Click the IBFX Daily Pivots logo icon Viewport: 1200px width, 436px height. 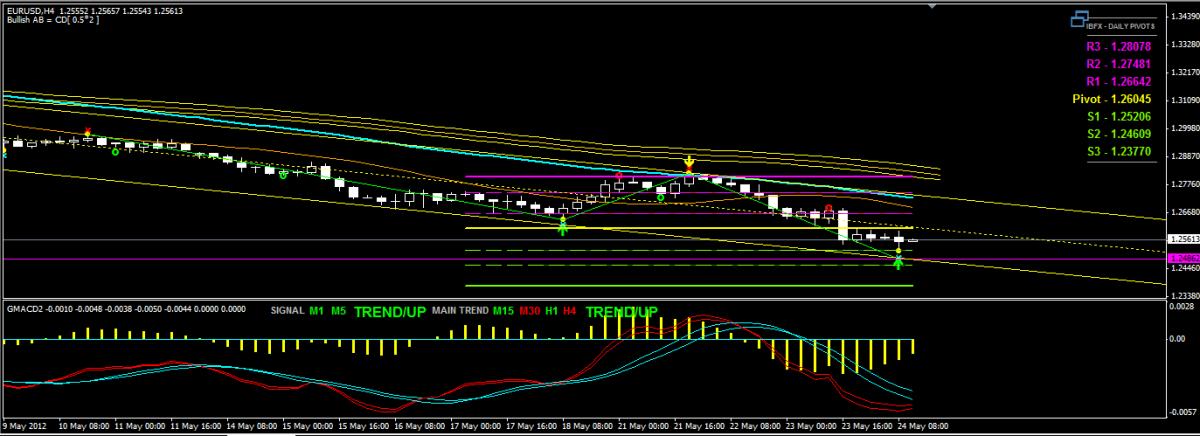tap(1079, 19)
